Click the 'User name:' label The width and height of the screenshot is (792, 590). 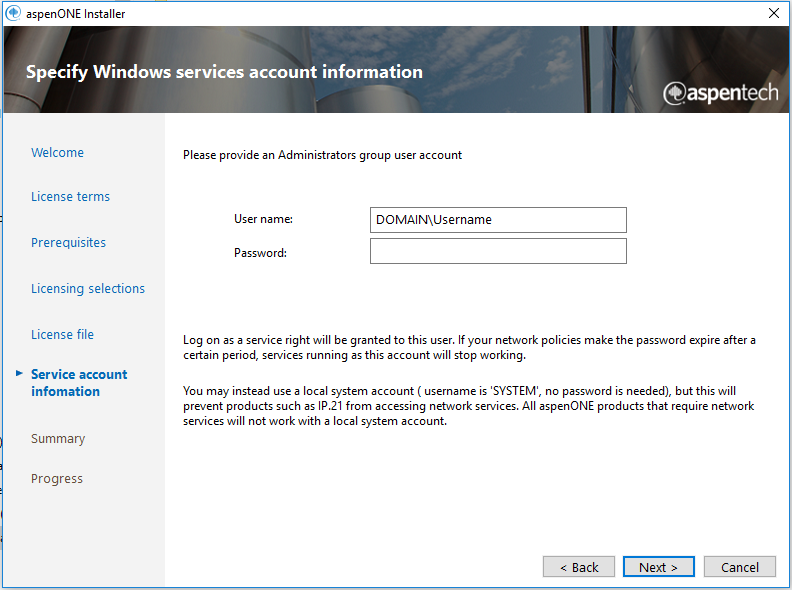click(263, 219)
